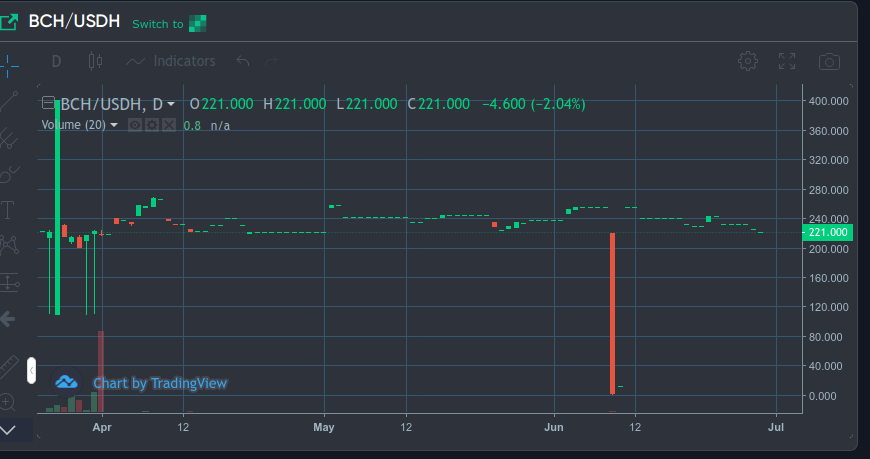The image size is (870, 459).
Task: Select the long position prediction tool
Action: (8, 282)
